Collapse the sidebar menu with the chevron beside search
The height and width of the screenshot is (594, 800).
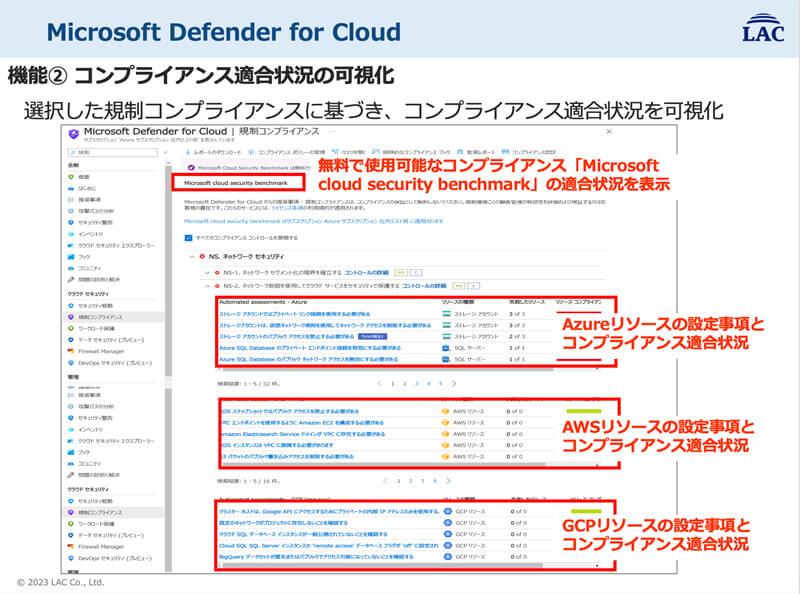pyautogui.click(x=166, y=152)
